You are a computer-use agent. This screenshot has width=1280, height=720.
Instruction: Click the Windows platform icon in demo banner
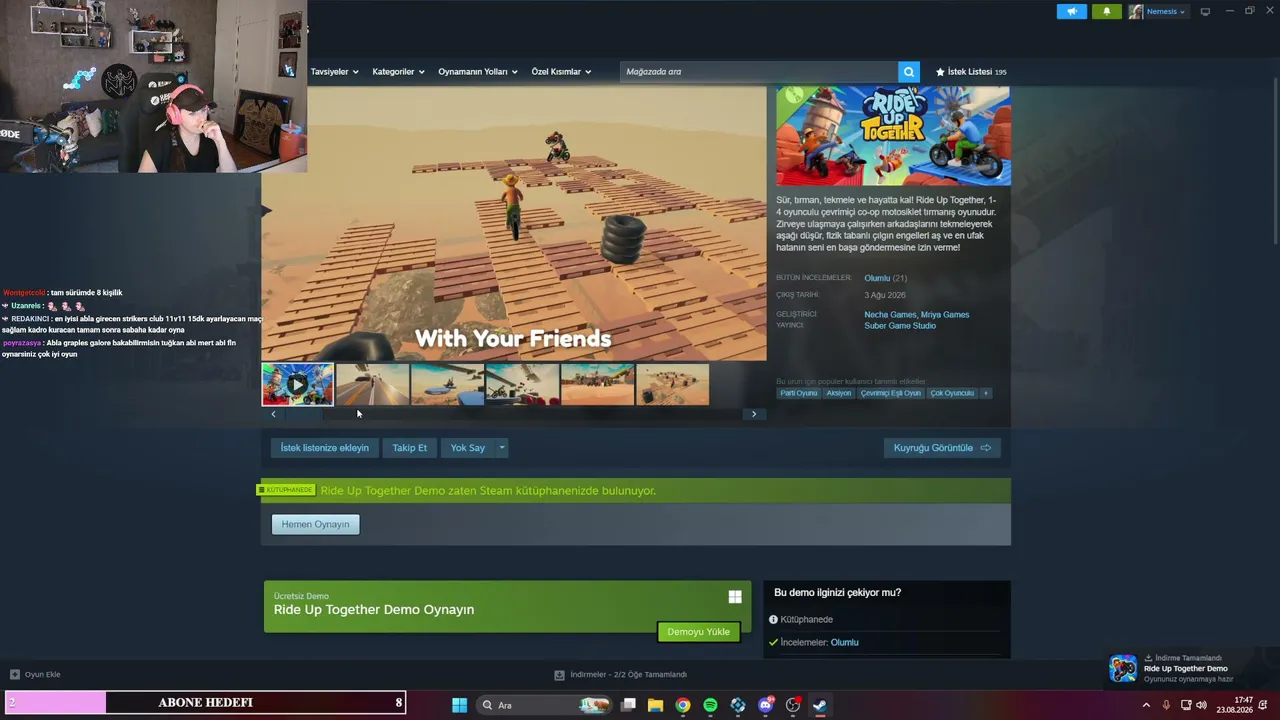pos(735,597)
